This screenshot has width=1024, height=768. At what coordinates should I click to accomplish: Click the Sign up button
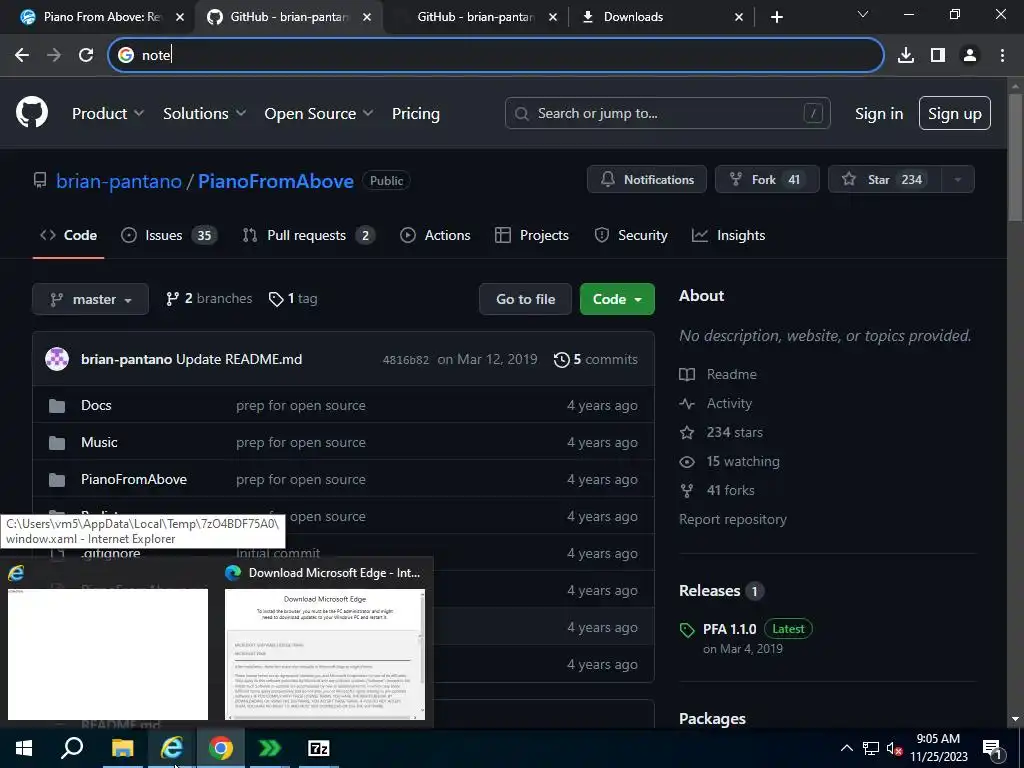[x=955, y=113]
